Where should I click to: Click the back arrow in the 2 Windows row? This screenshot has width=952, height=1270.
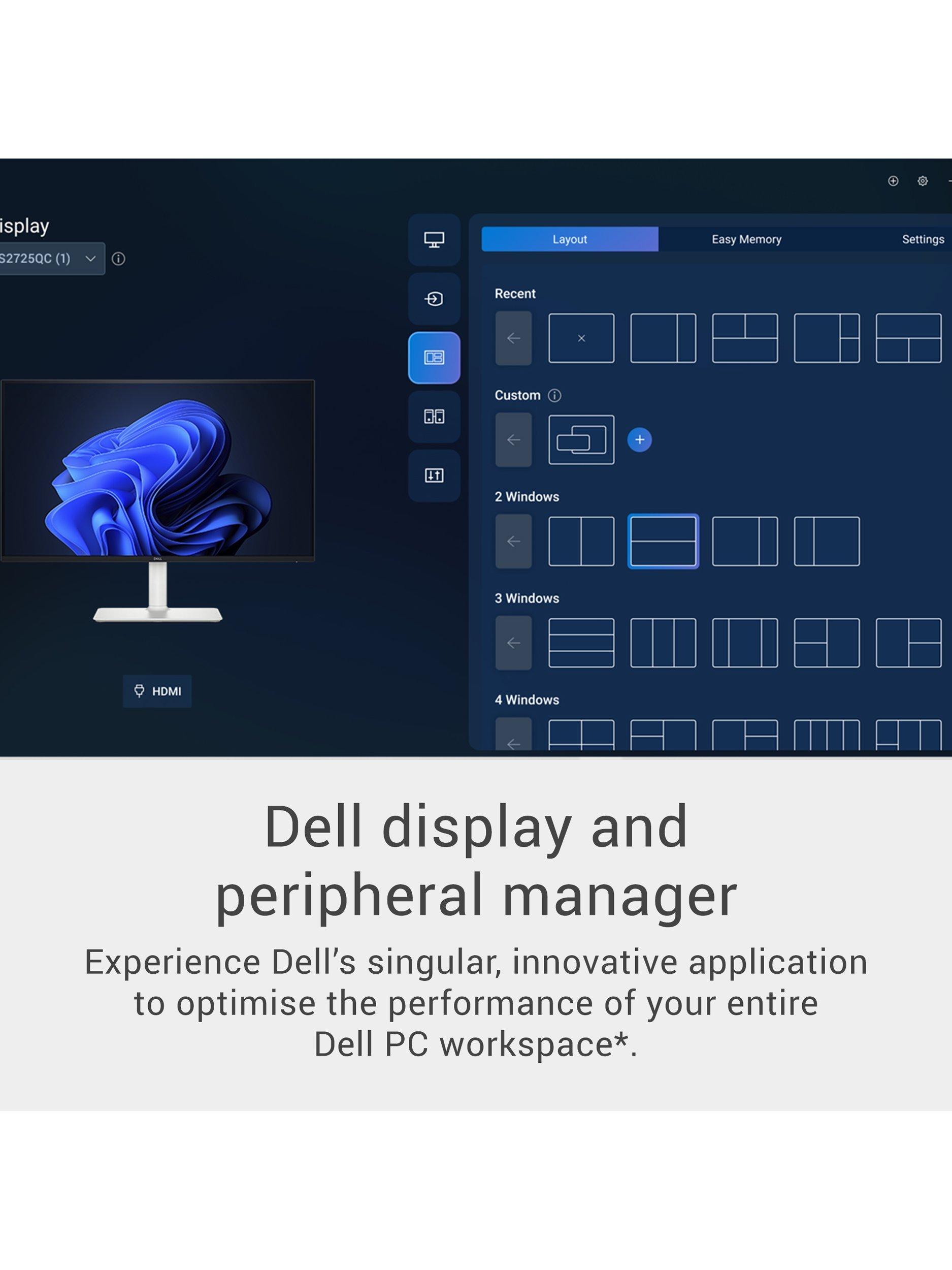click(514, 542)
